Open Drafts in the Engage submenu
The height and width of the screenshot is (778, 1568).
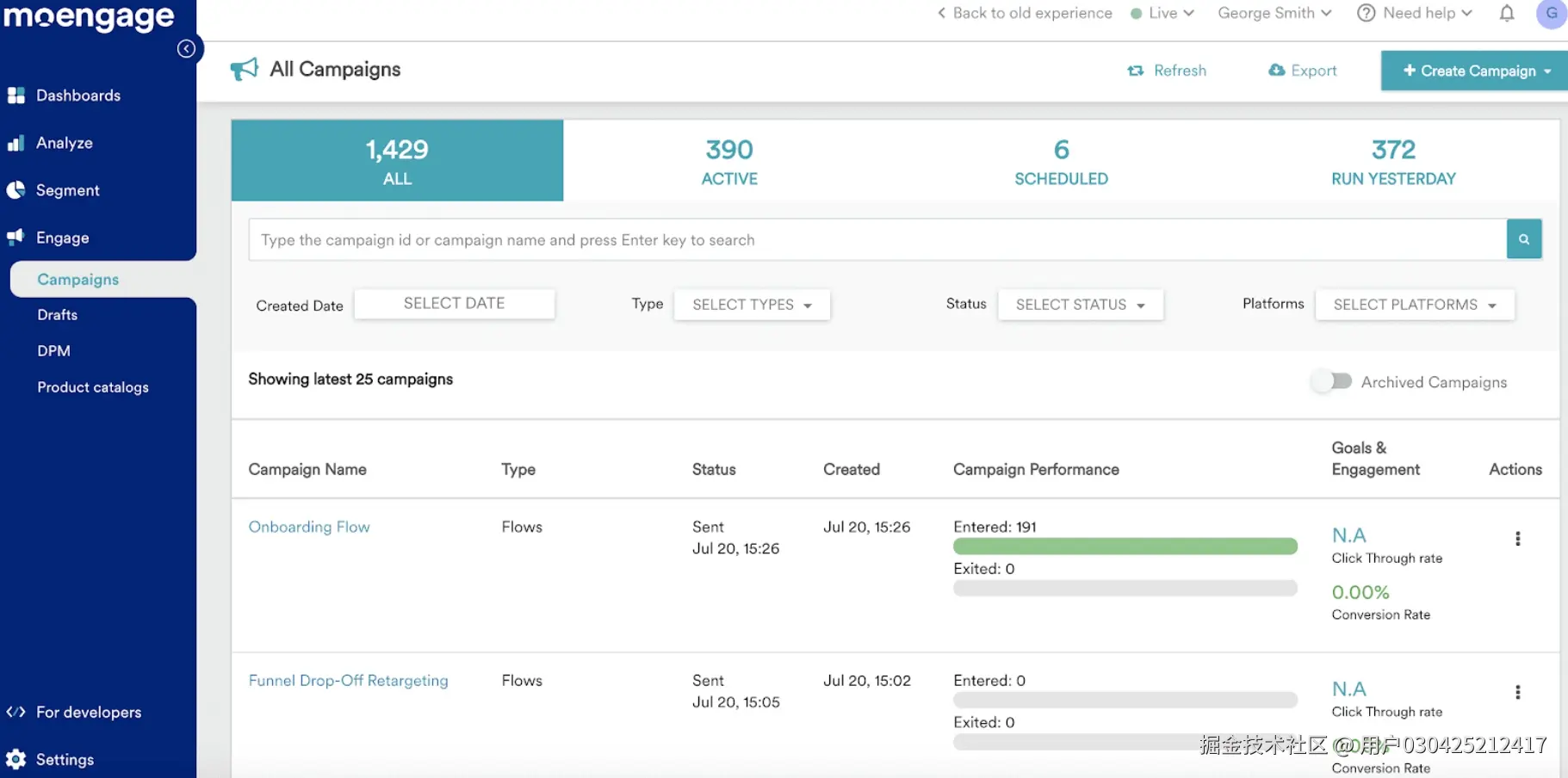coord(58,315)
